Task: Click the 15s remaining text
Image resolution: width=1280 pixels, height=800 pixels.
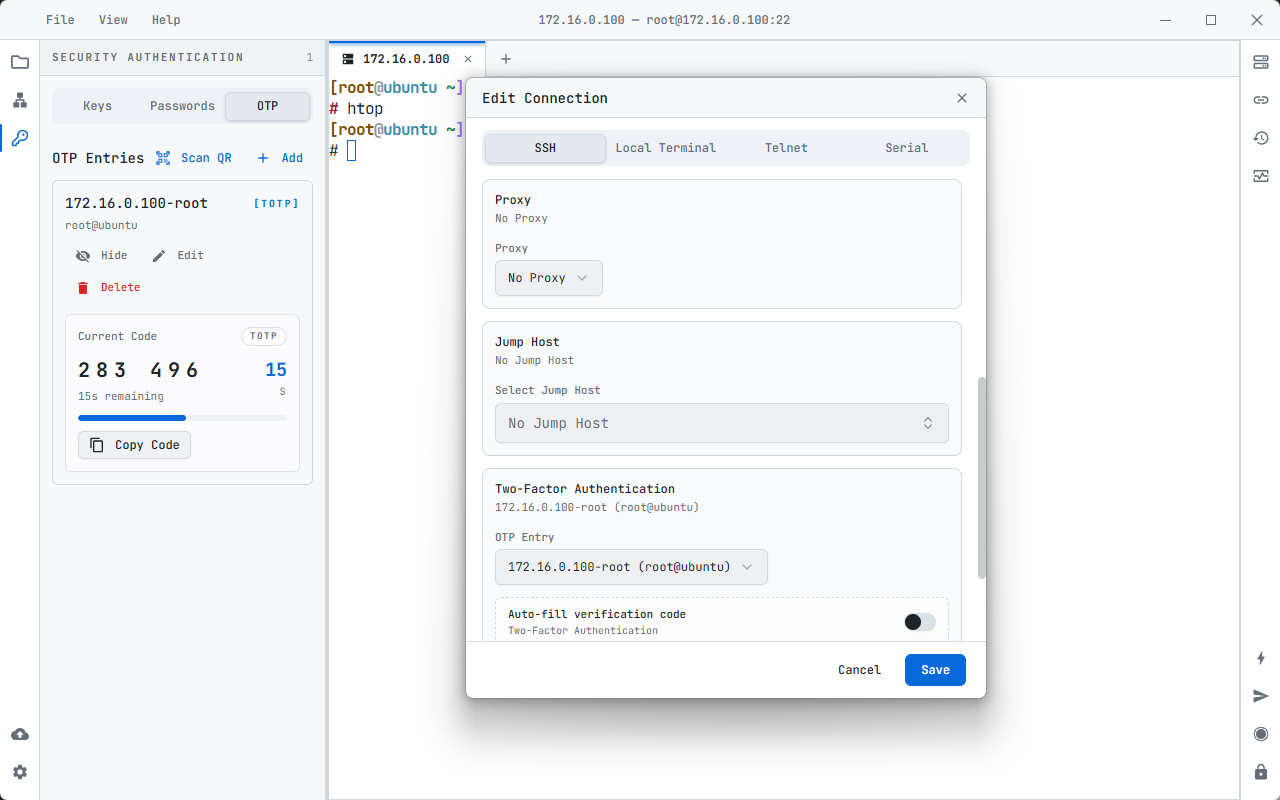Action: tap(121, 396)
